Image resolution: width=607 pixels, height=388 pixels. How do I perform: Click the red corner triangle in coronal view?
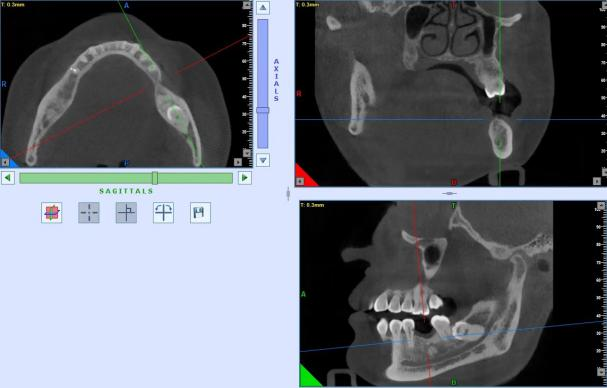point(304,177)
